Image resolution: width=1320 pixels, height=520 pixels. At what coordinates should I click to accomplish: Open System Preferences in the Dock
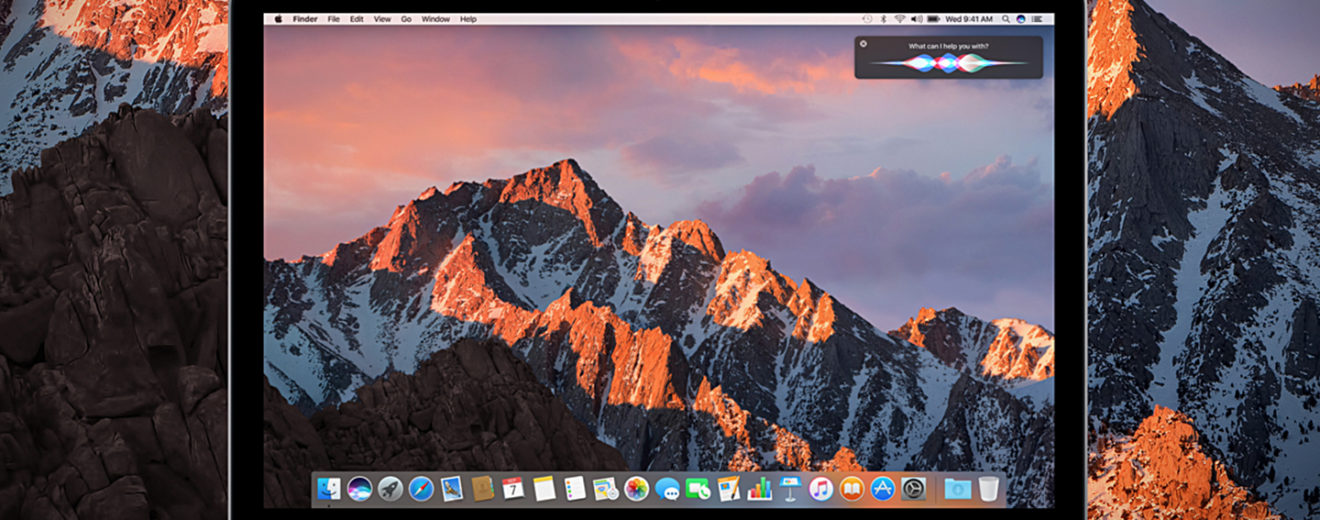point(913,488)
